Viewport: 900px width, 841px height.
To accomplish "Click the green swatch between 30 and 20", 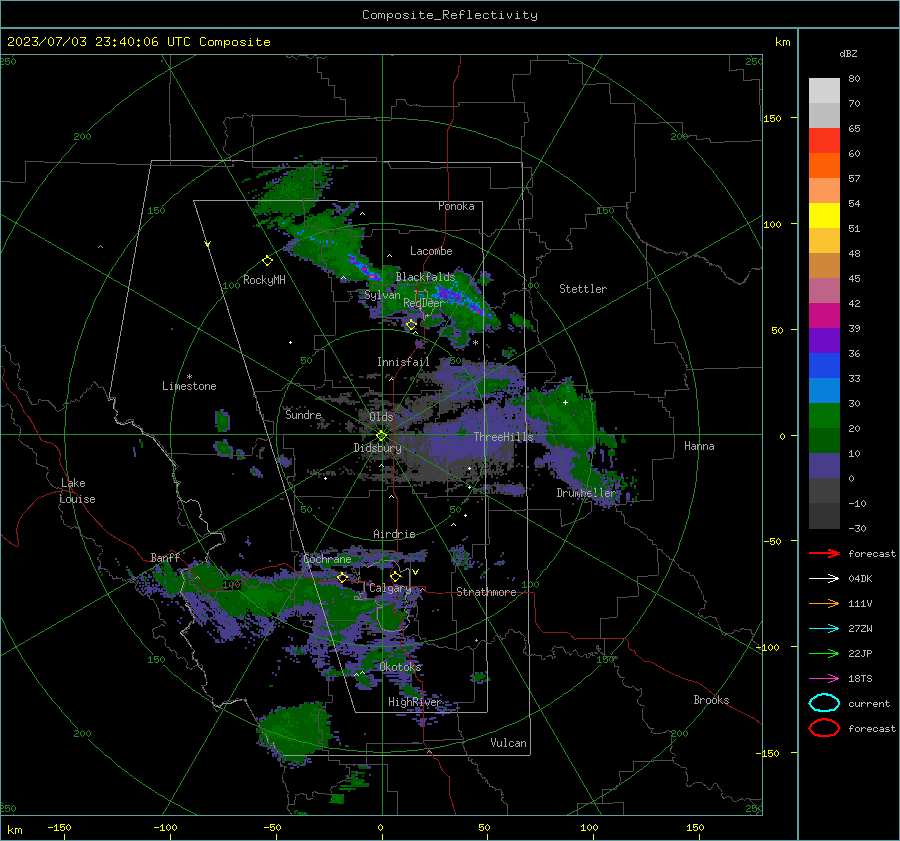I will click(x=824, y=416).
